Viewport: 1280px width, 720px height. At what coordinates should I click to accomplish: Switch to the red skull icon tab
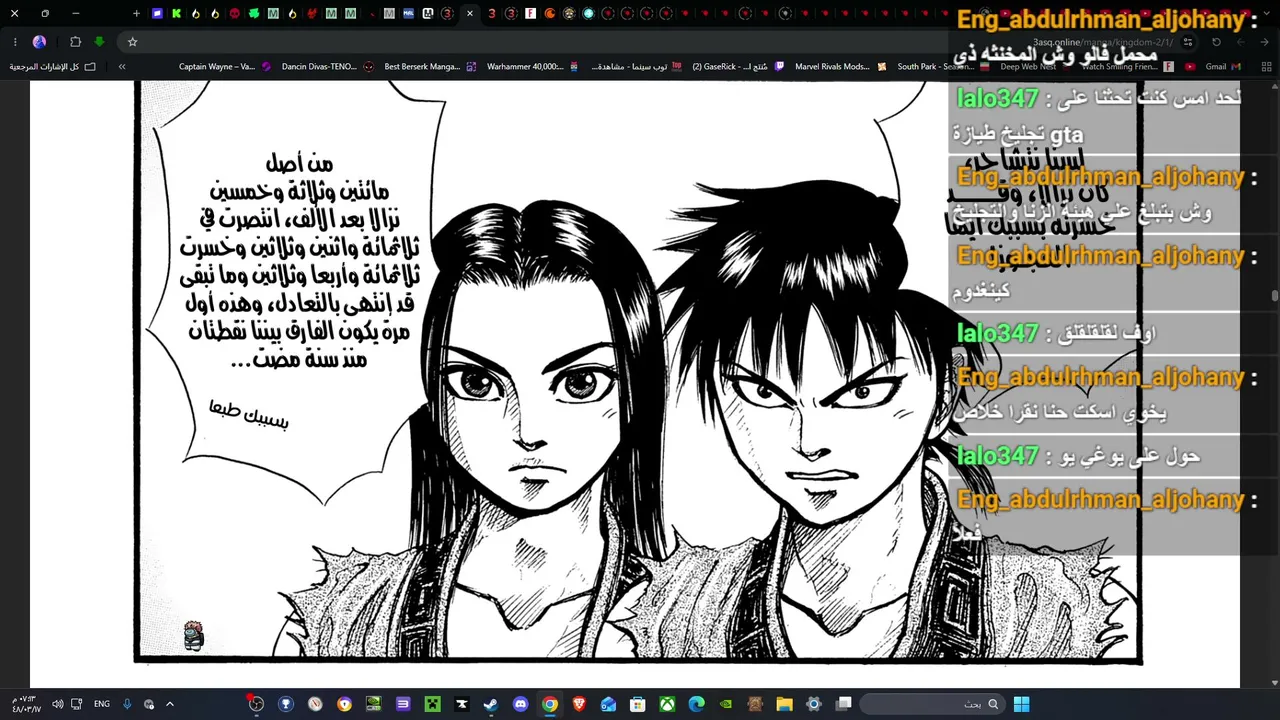point(234,14)
